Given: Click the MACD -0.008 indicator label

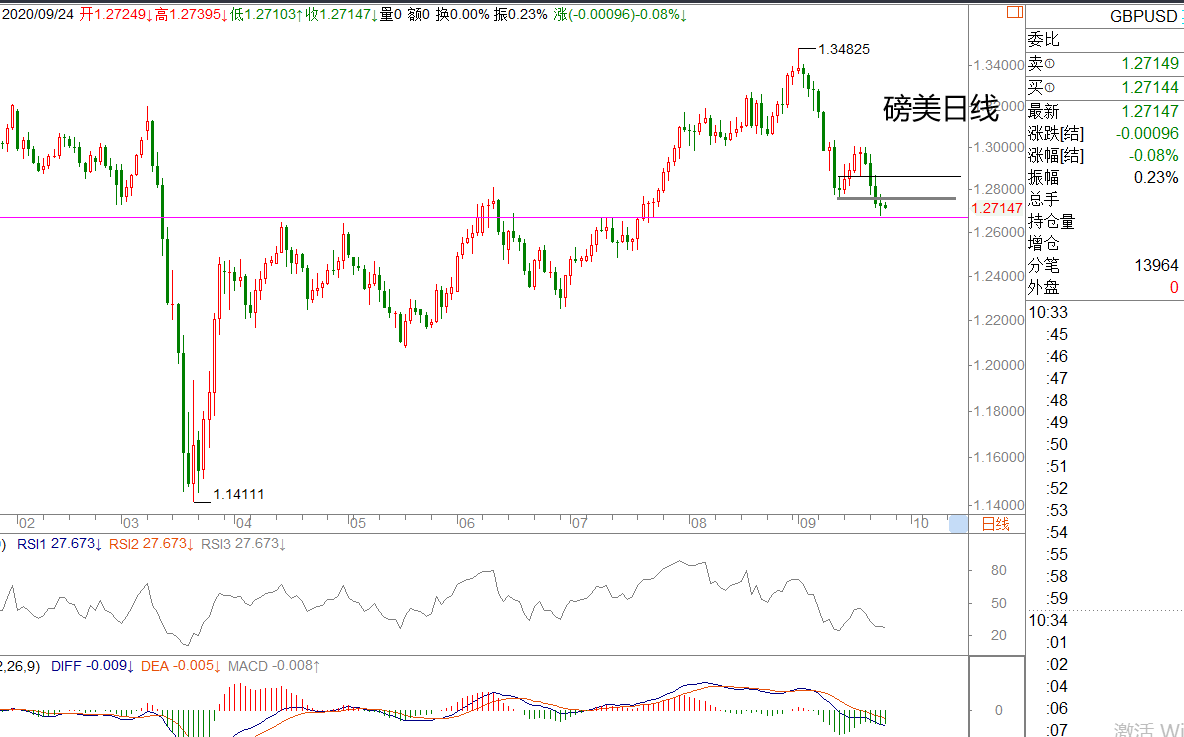Looking at the screenshot, I should (273, 666).
